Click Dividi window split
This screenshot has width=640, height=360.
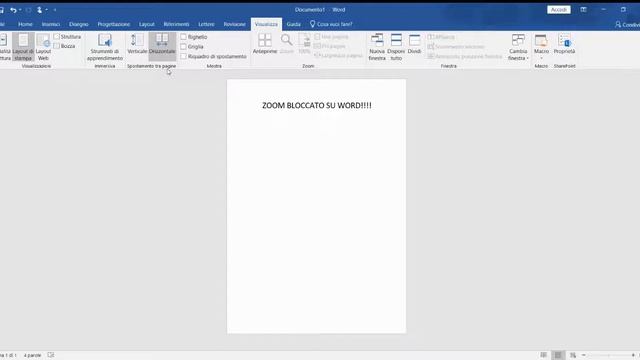click(x=414, y=44)
